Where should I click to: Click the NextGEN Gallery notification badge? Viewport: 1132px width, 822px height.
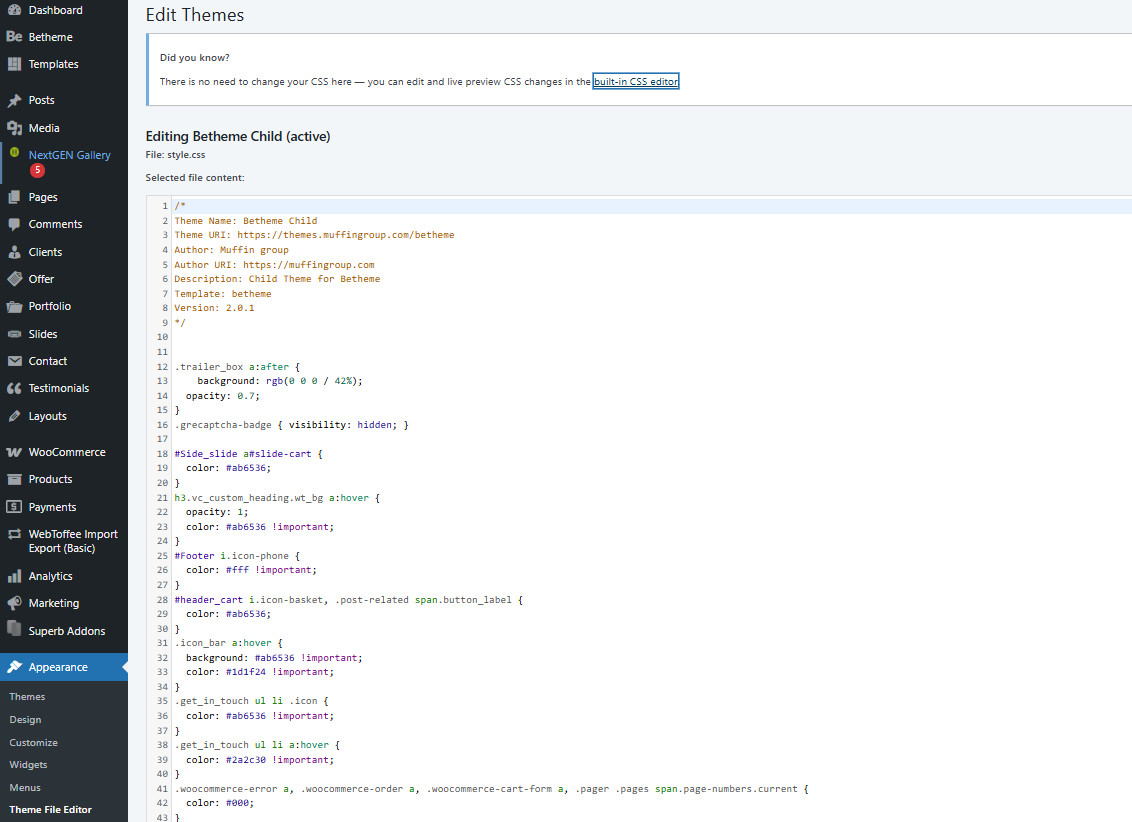click(x=38, y=171)
